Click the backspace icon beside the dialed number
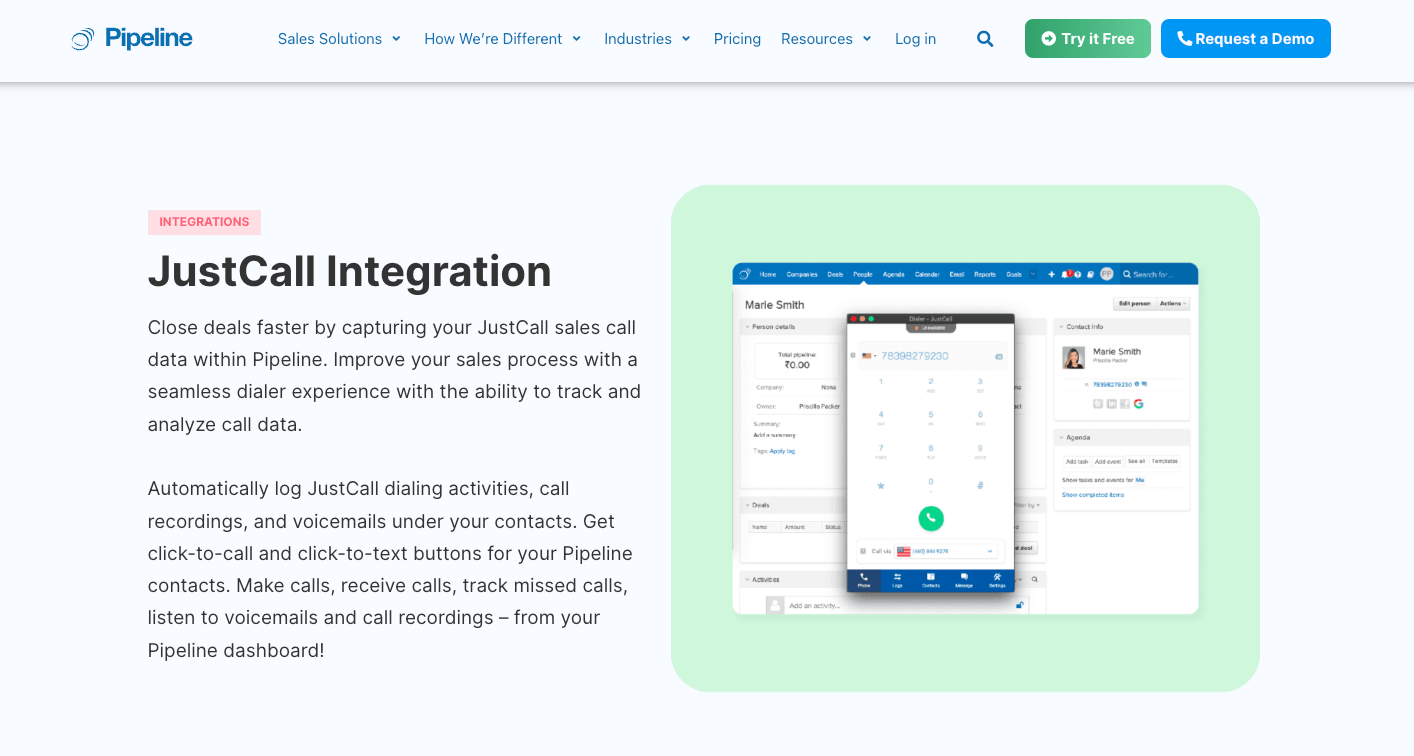 [998, 356]
